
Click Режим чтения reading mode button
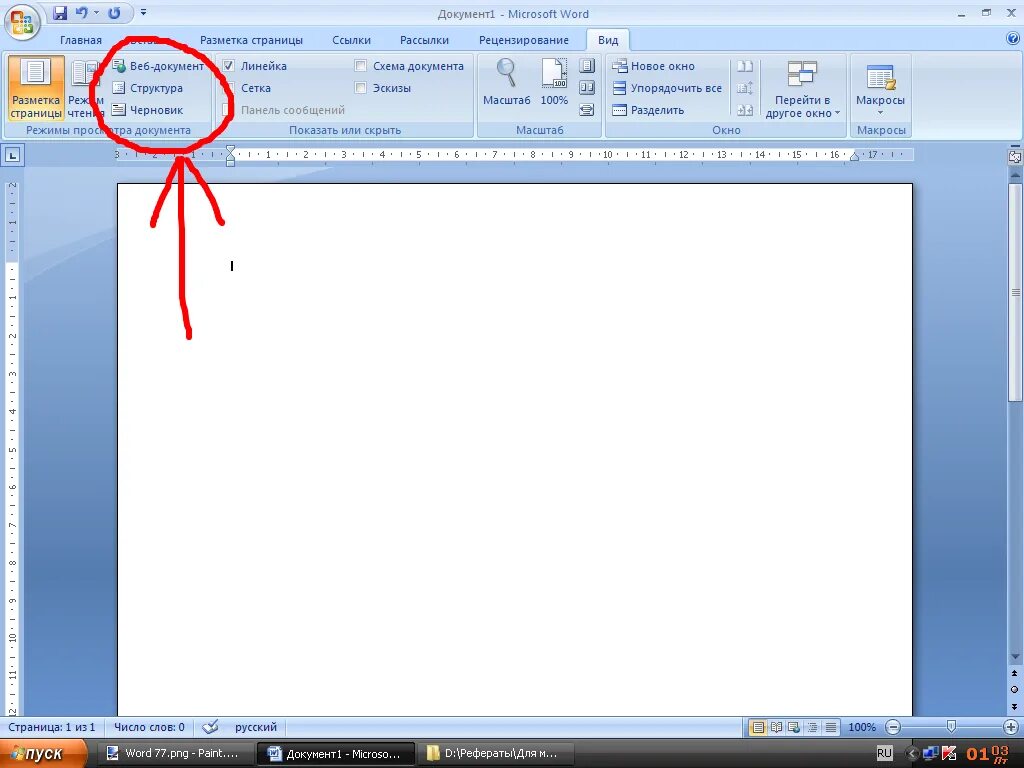86,88
